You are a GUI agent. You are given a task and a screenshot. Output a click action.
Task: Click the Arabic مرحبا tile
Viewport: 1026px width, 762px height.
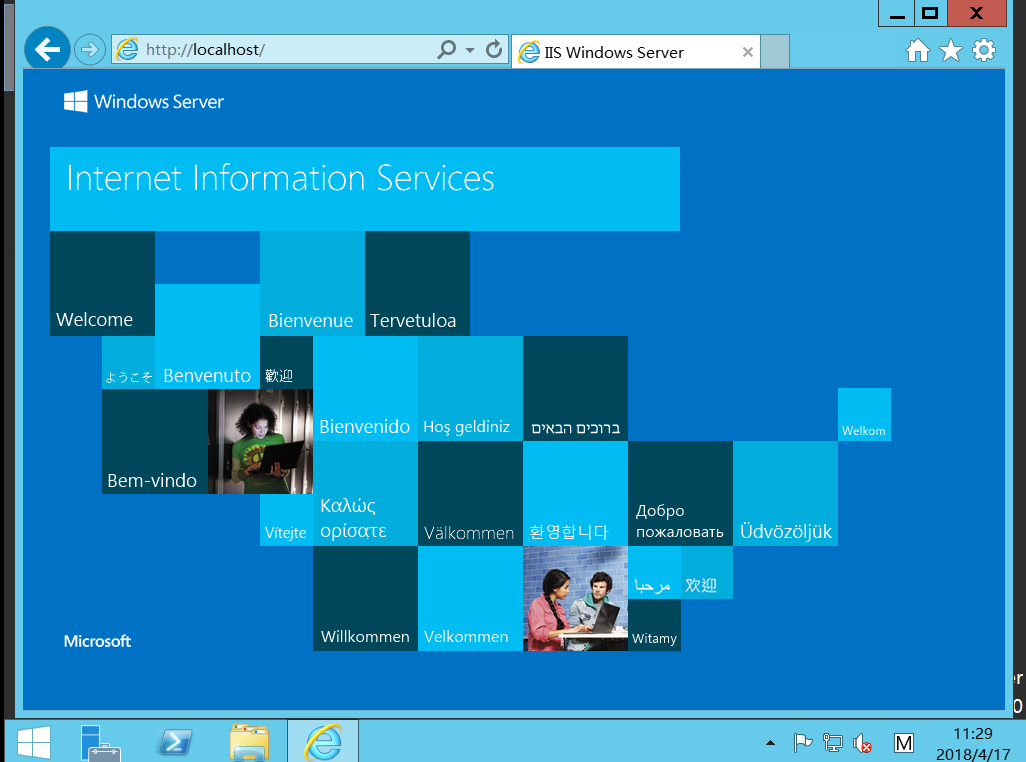654,573
